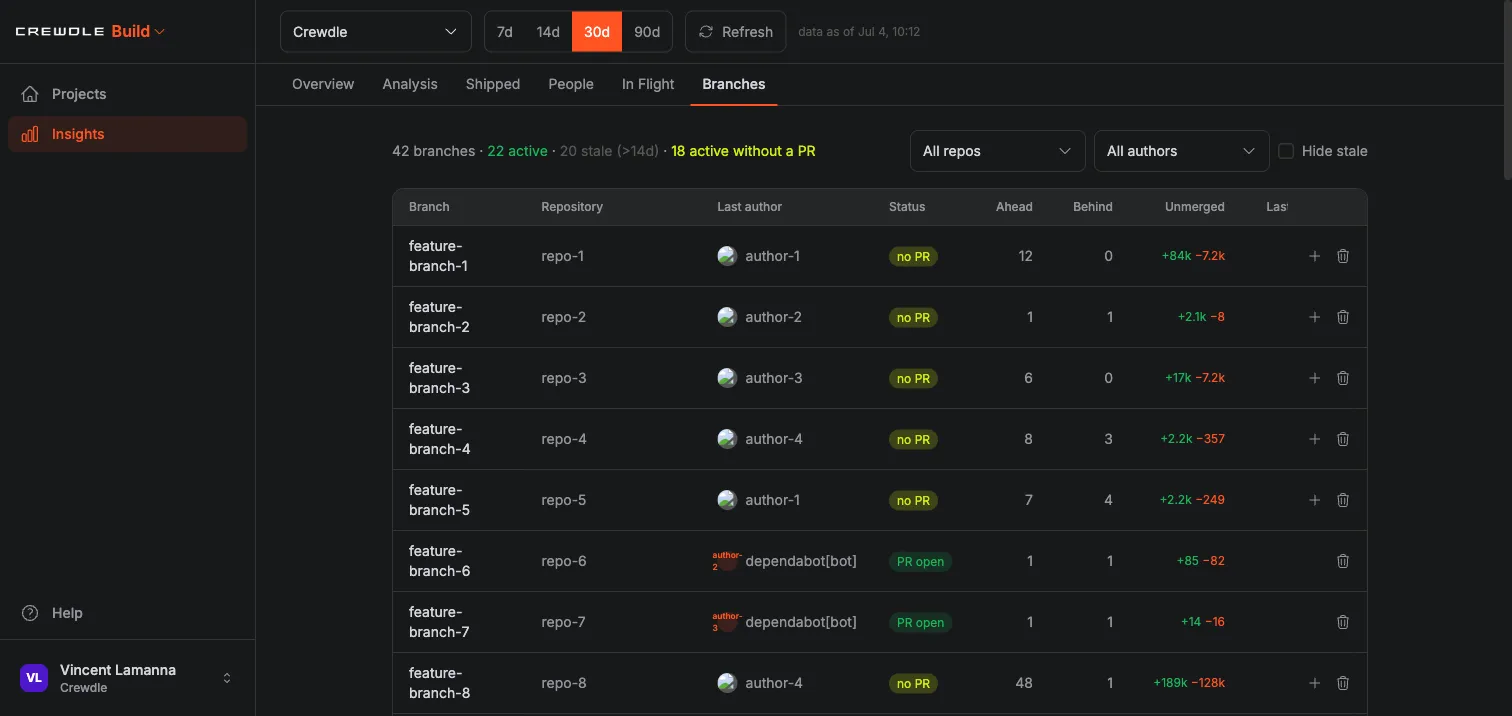This screenshot has height=716, width=1512.
Task: Click the Help question mark icon
Action: tap(30, 613)
